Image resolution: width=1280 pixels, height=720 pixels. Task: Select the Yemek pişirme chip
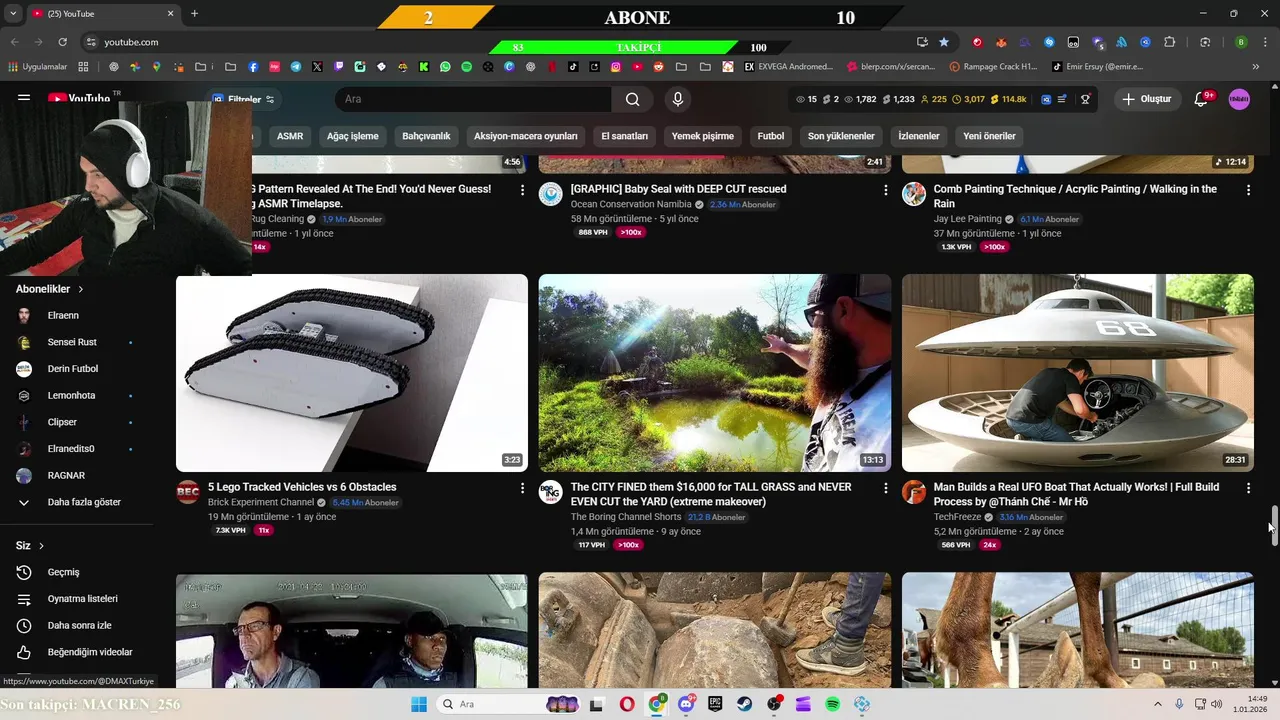tap(702, 136)
